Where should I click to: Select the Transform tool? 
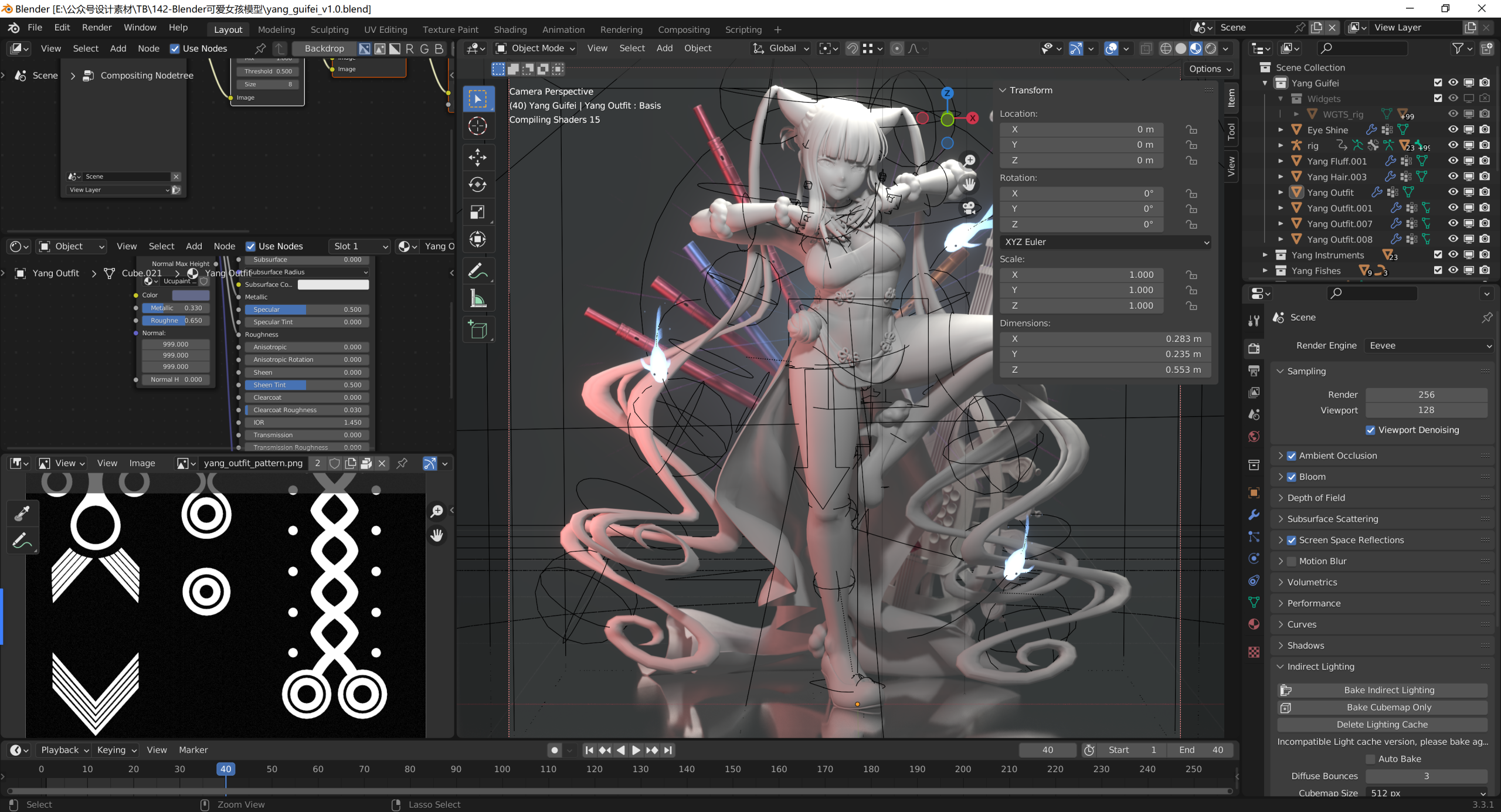tap(478, 239)
